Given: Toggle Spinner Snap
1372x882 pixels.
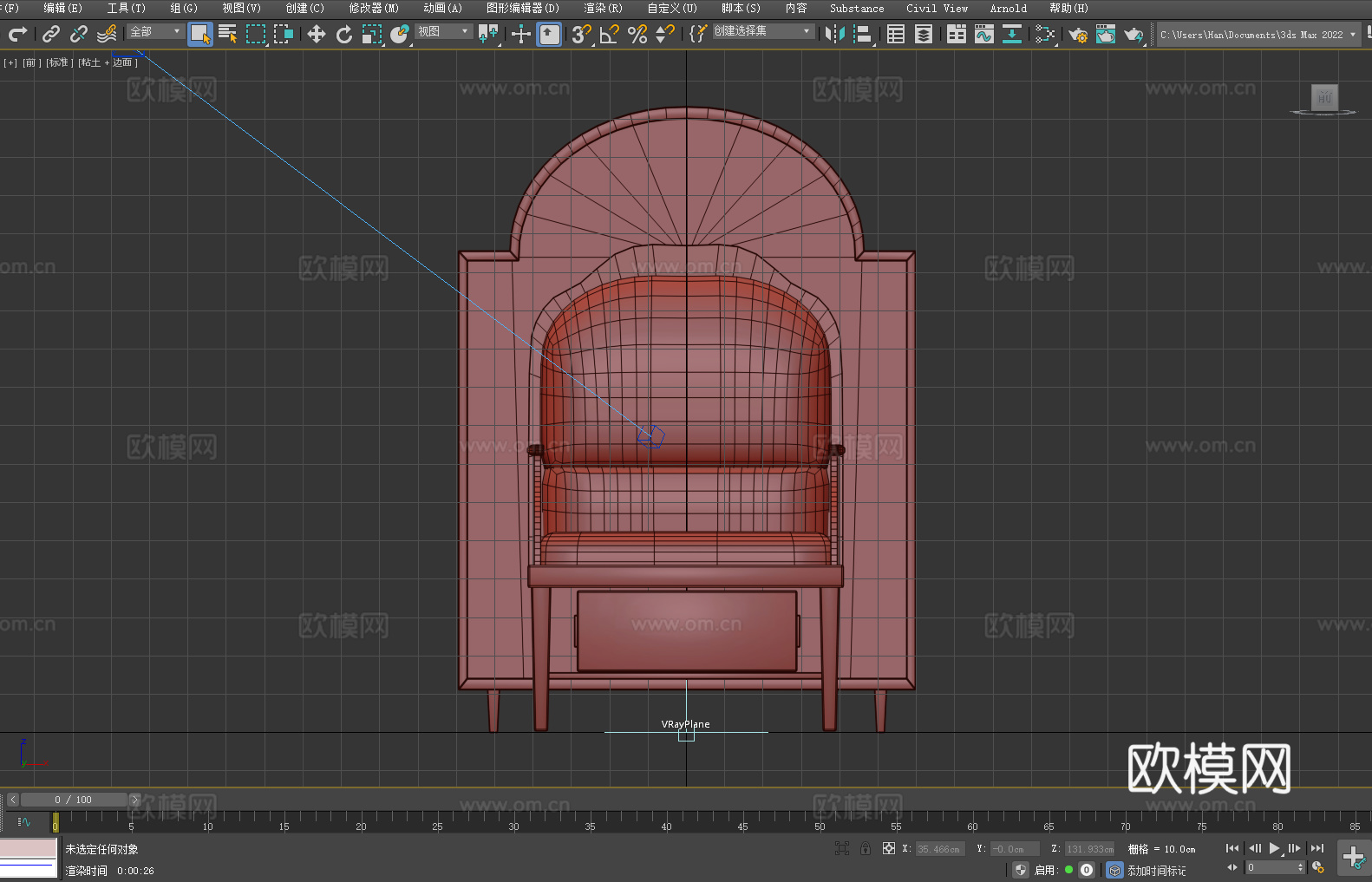Looking at the screenshot, I should 665,34.
